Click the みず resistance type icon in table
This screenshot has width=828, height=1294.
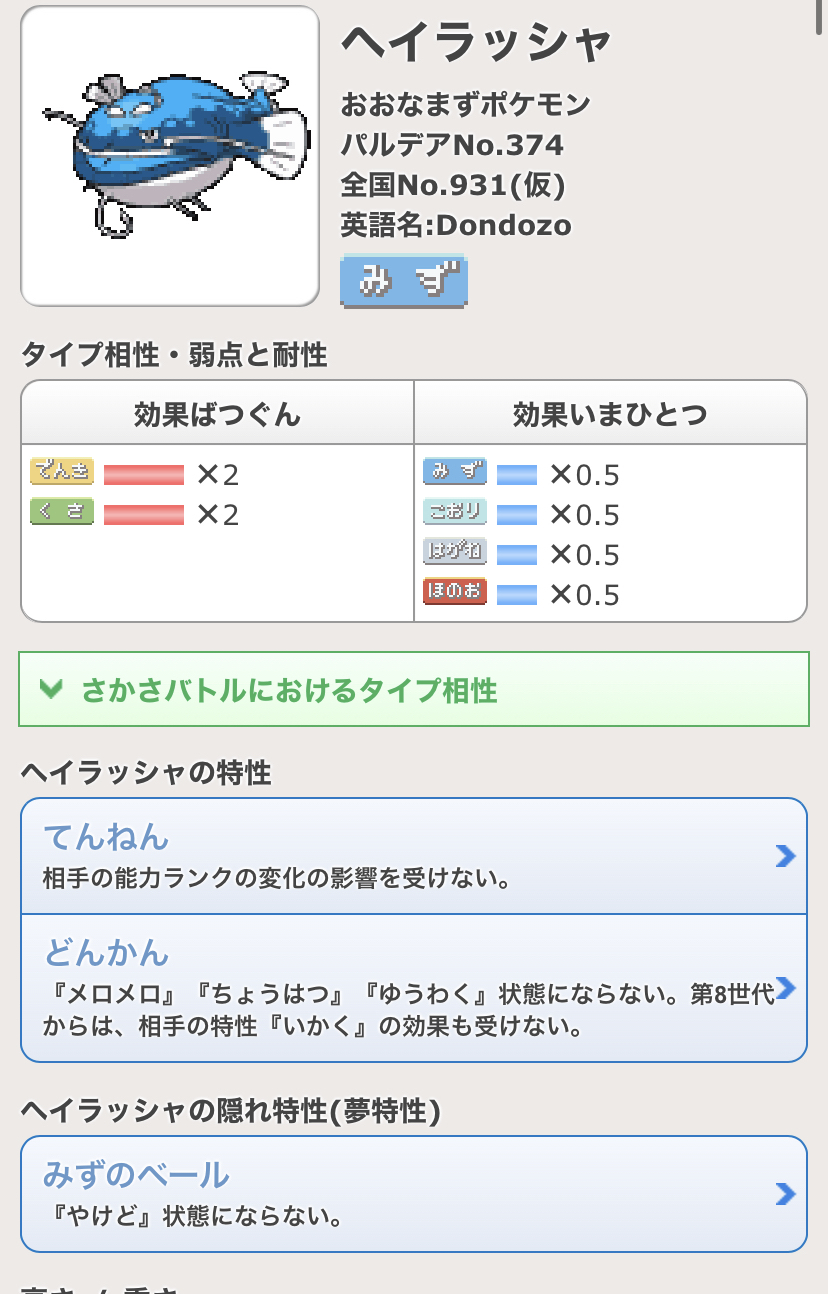pyautogui.click(x=454, y=471)
